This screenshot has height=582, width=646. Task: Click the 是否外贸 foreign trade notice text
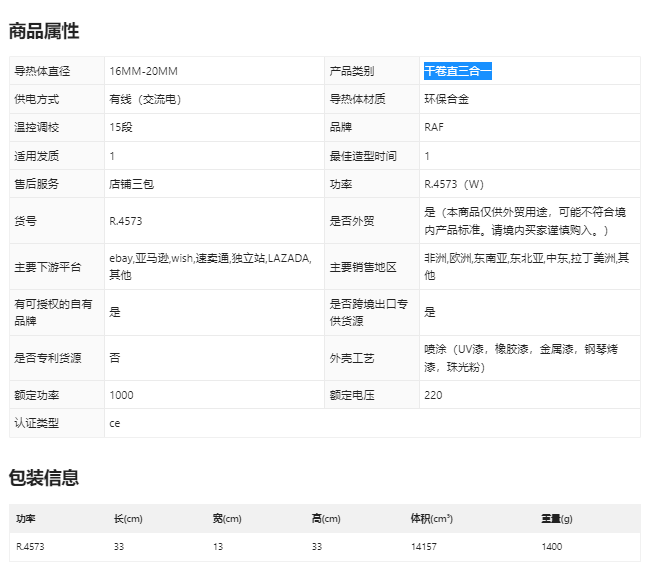coord(526,220)
